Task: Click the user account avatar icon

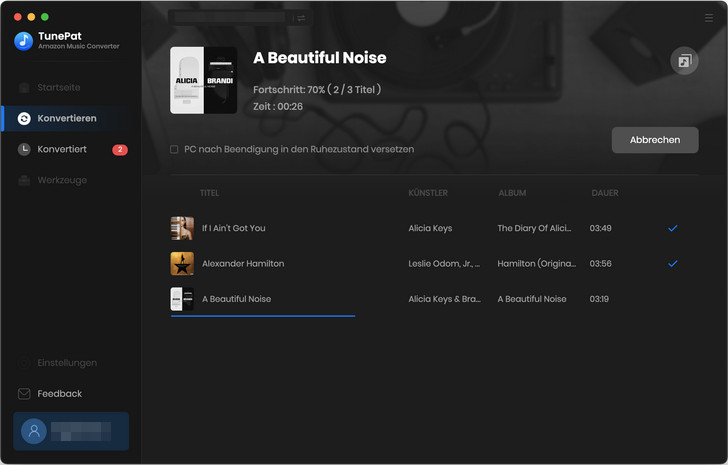Action: [34, 431]
